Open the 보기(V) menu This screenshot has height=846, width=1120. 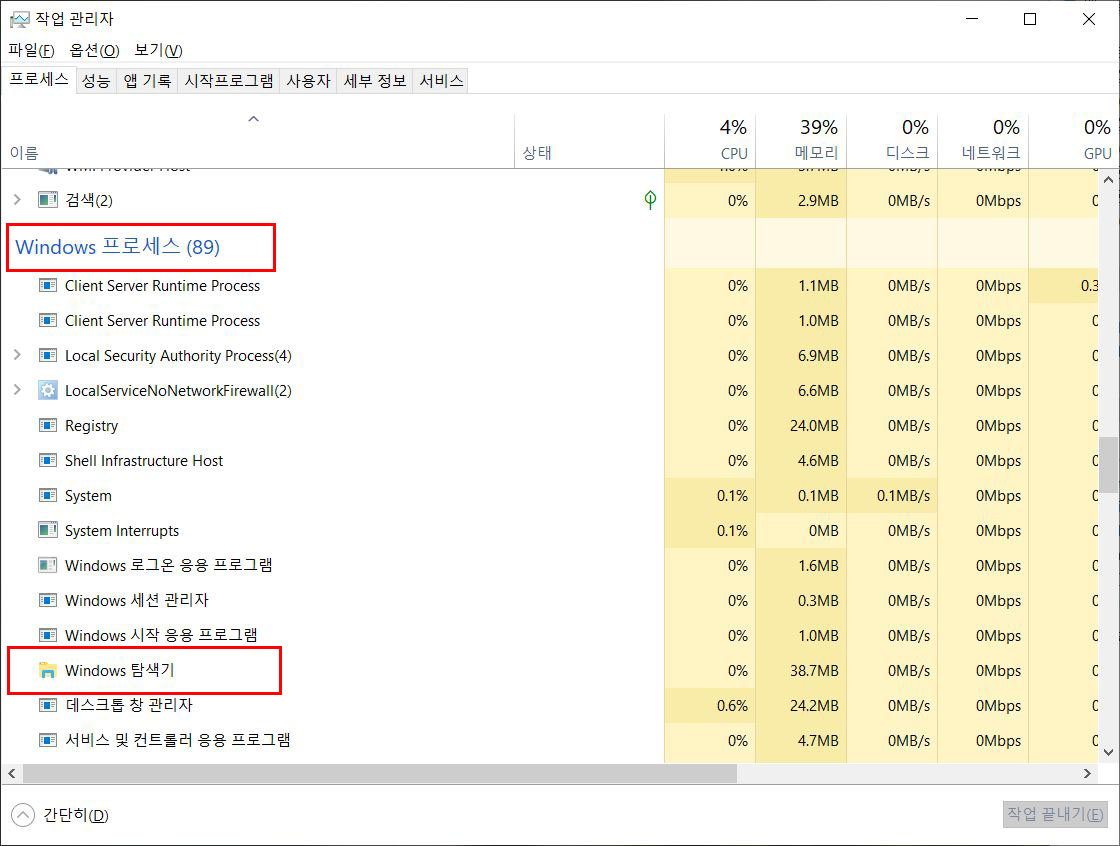pos(159,51)
